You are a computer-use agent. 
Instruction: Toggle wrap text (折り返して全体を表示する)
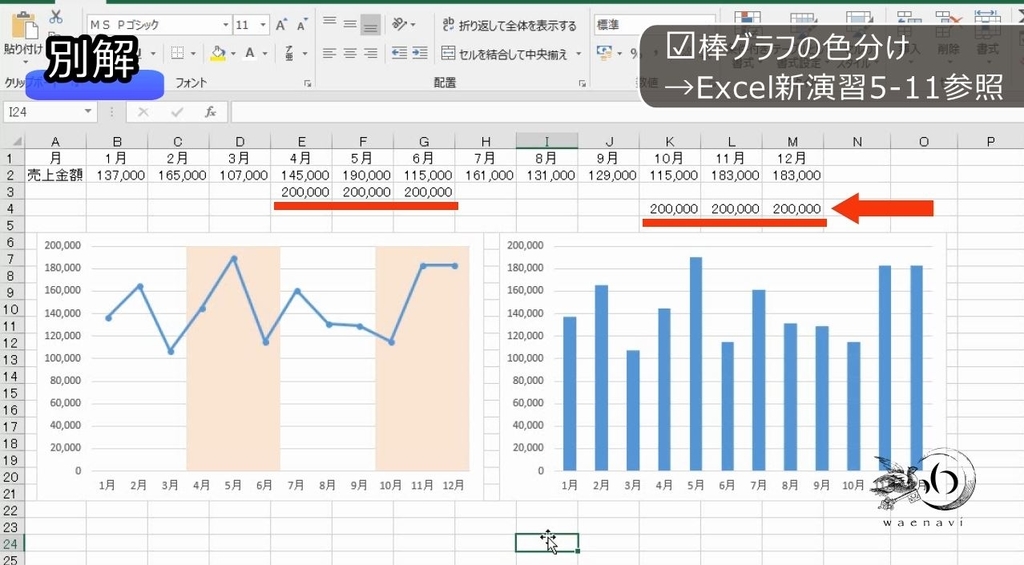point(509,25)
